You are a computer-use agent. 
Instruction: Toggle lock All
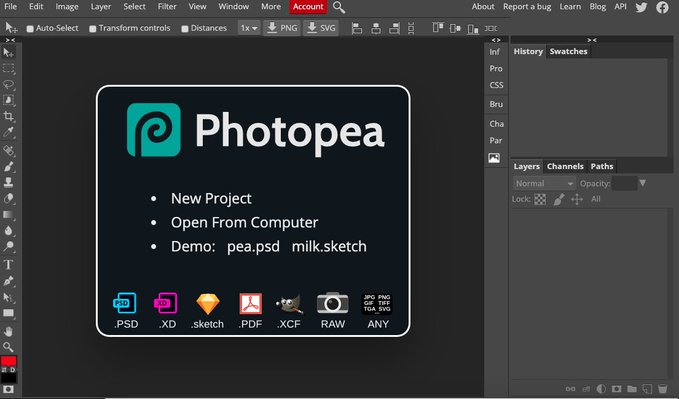[596, 199]
